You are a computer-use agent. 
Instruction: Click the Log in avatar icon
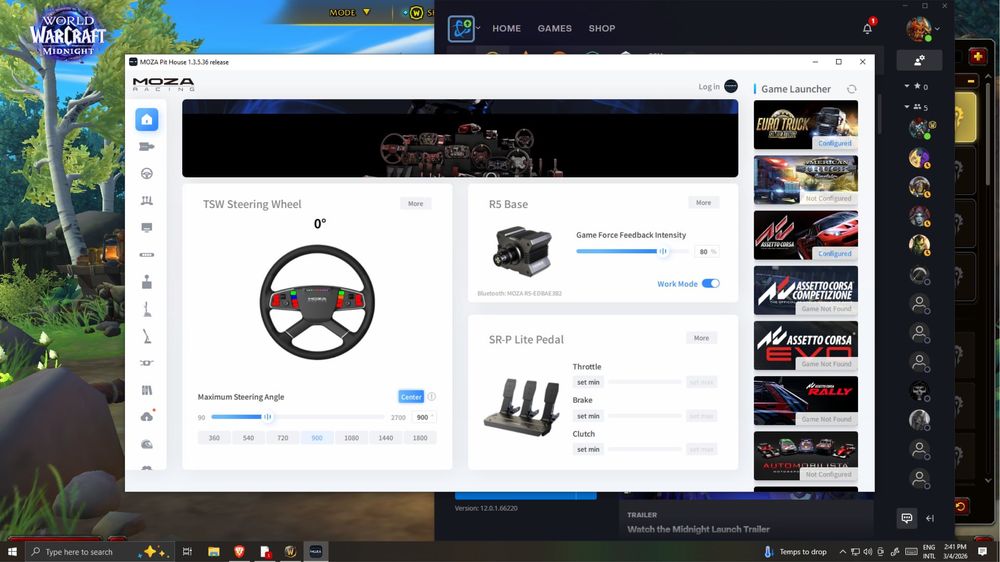point(731,86)
